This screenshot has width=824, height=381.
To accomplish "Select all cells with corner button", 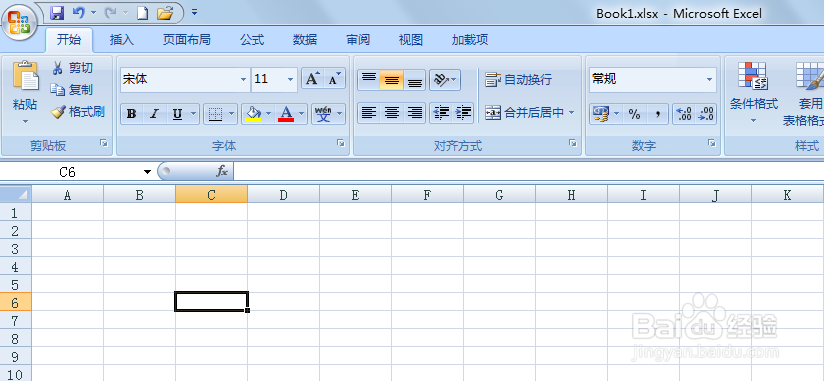I will coord(16,195).
